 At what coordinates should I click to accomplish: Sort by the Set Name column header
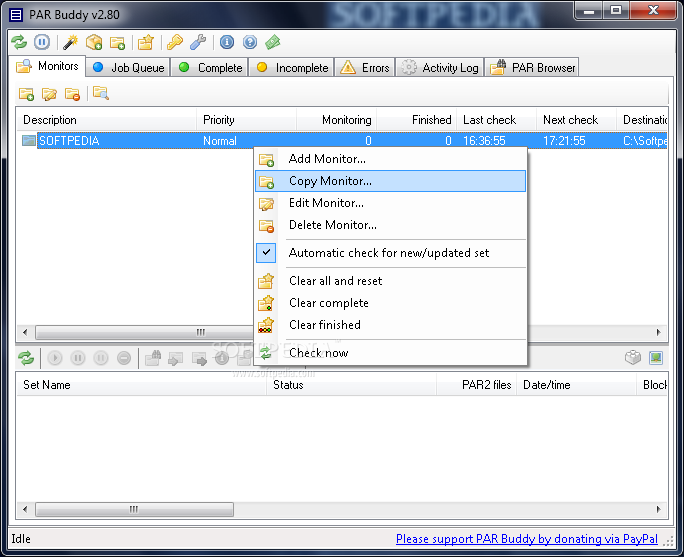[x=141, y=385]
